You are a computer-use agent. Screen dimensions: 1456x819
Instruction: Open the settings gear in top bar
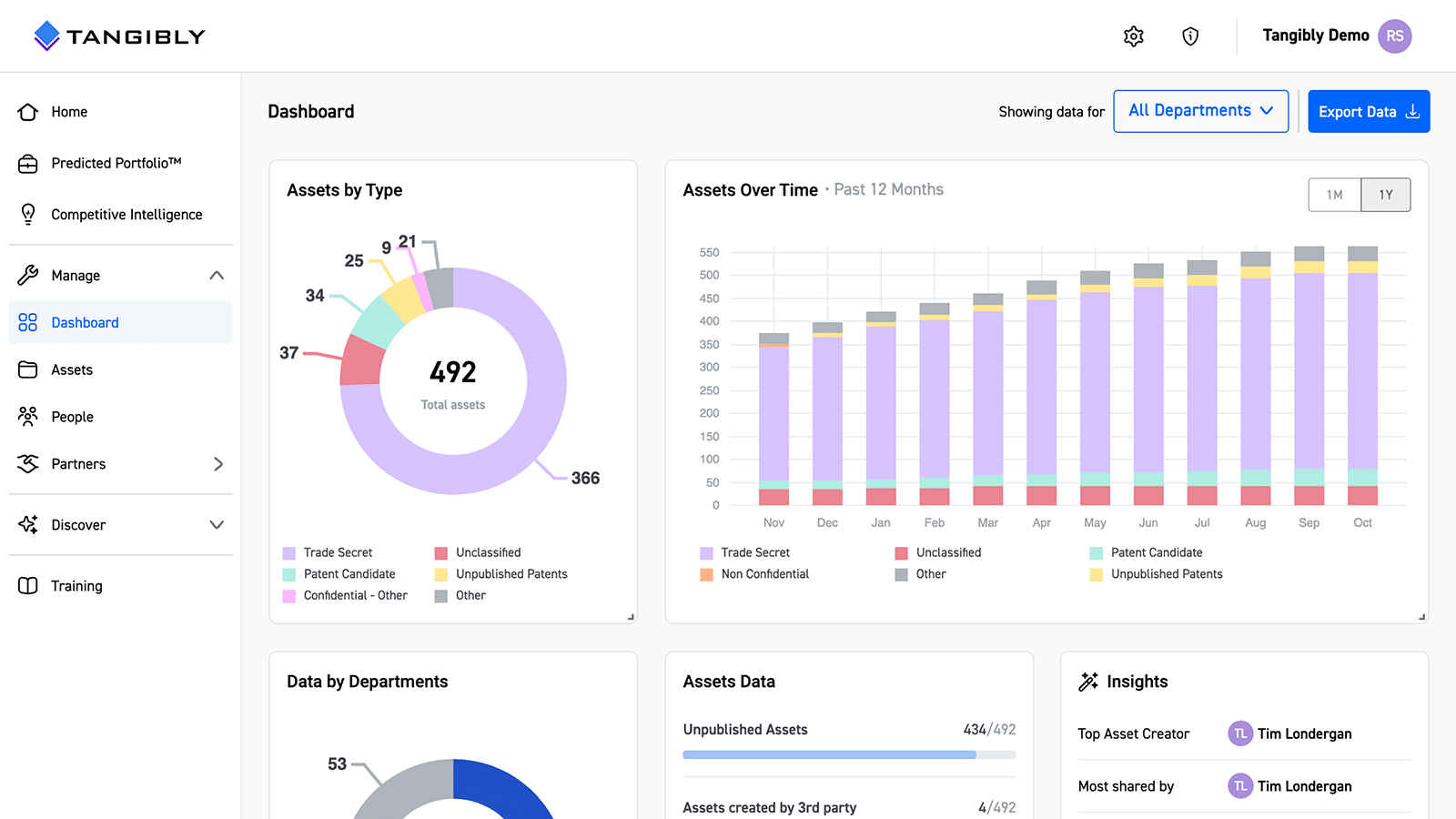1133,35
